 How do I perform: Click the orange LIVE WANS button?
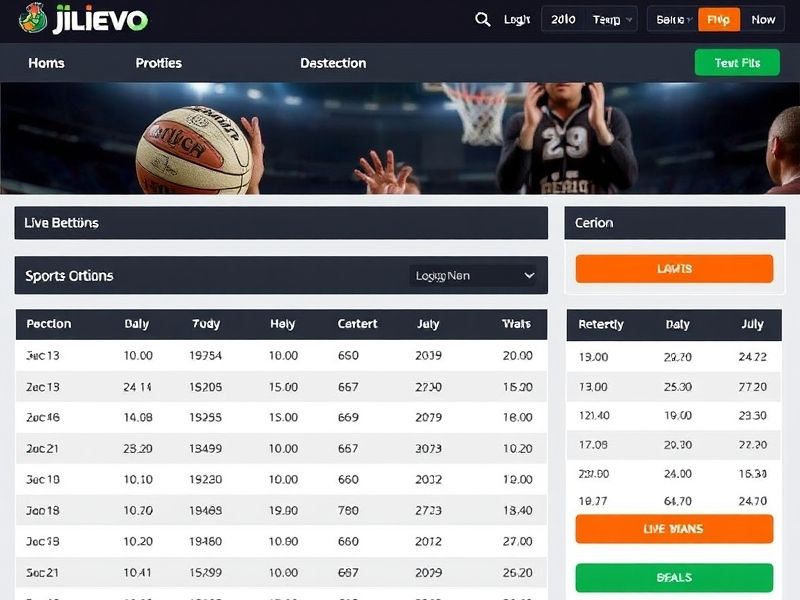pos(674,529)
